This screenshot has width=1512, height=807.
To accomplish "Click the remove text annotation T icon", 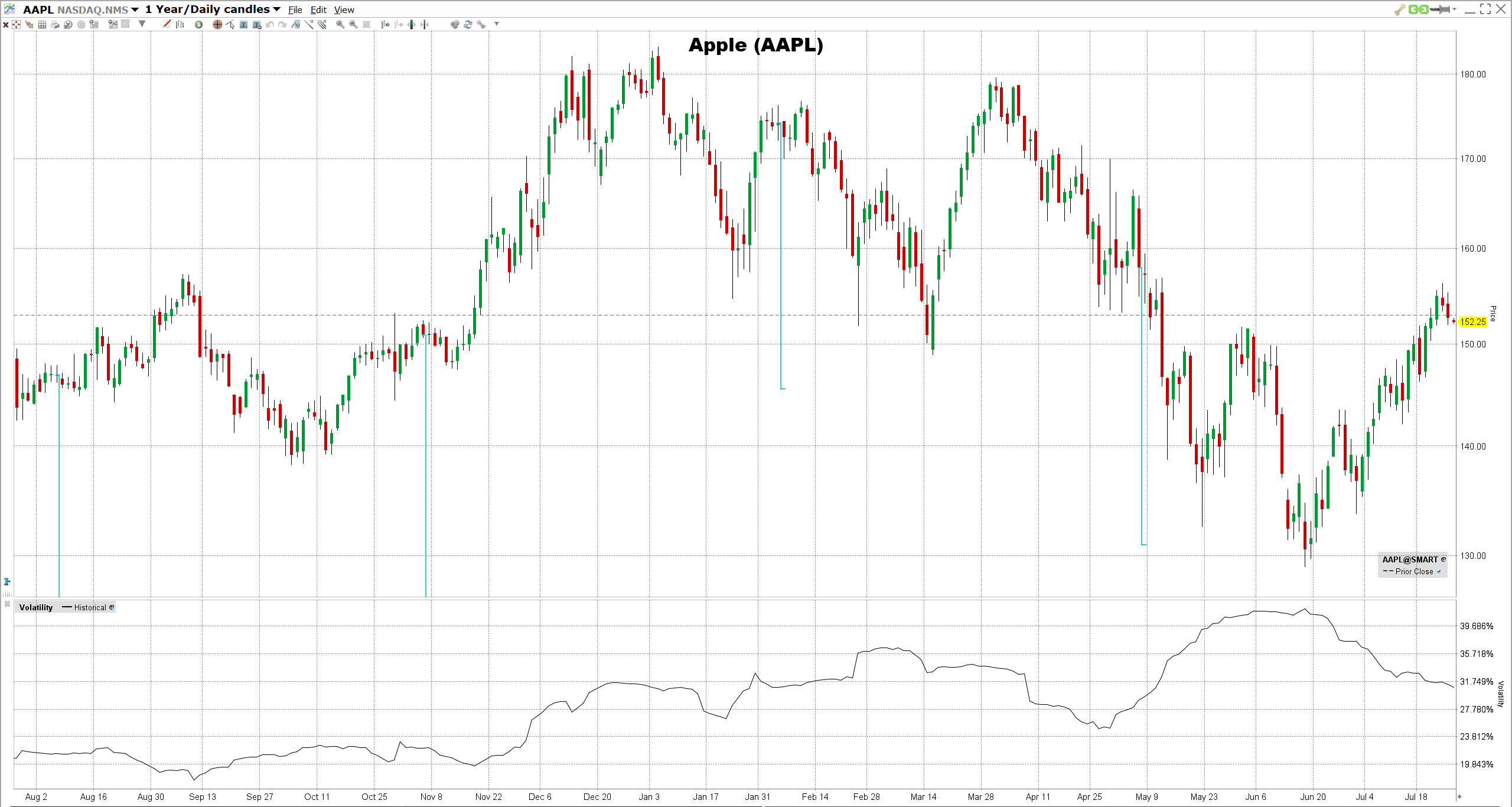I will click(x=256, y=24).
